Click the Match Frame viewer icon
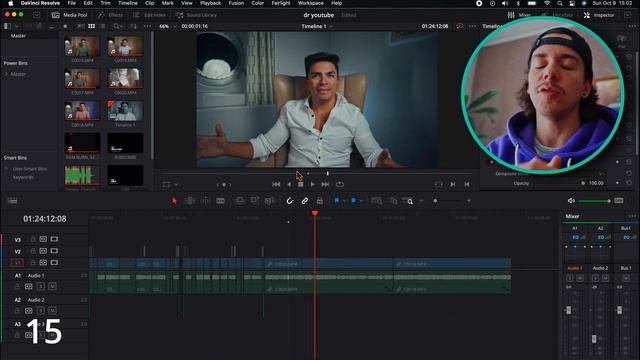The width and height of the screenshot is (640, 360). click(x=439, y=184)
